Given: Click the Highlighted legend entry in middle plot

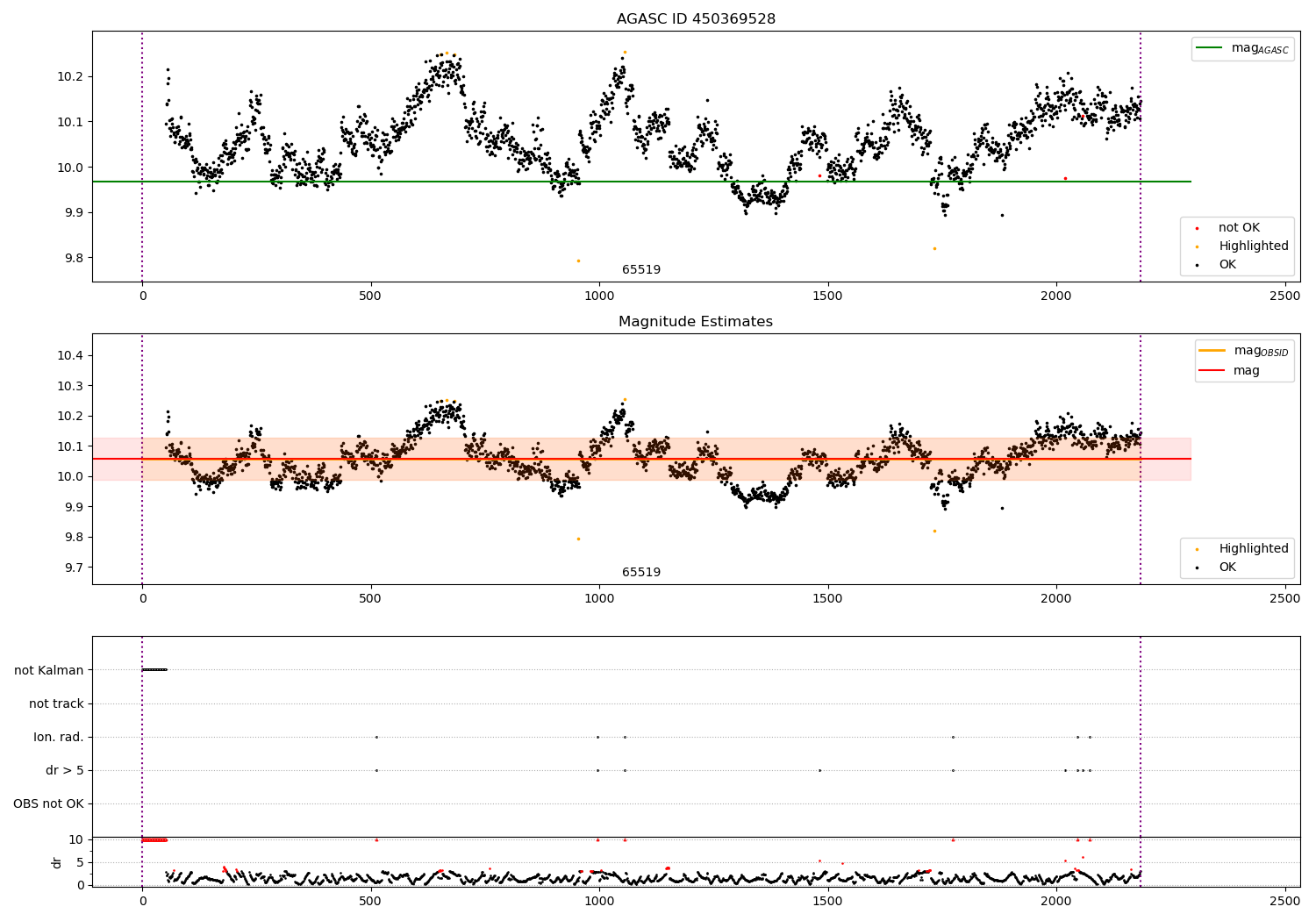Looking at the screenshot, I should pyautogui.click(x=1242, y=548).
